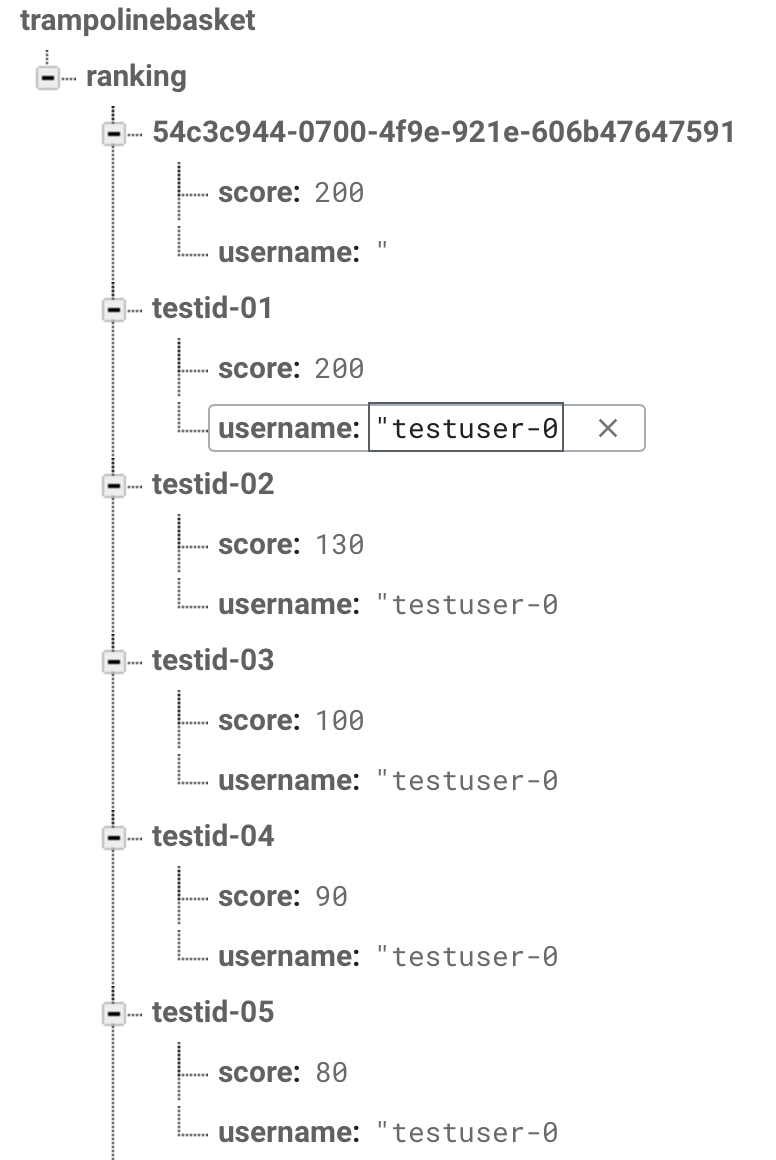Edit score value 80 under testid-05
The height and width of the screenshot is (1160, 776).
coord(331,1073)
